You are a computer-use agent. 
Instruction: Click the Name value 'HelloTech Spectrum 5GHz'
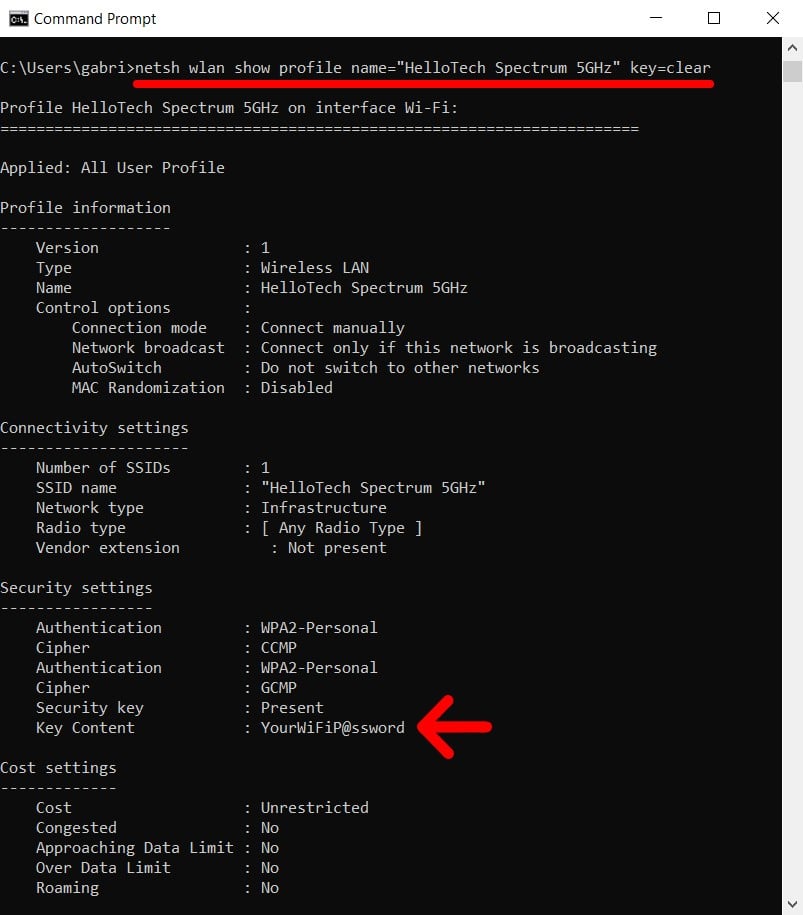point(364,288)
